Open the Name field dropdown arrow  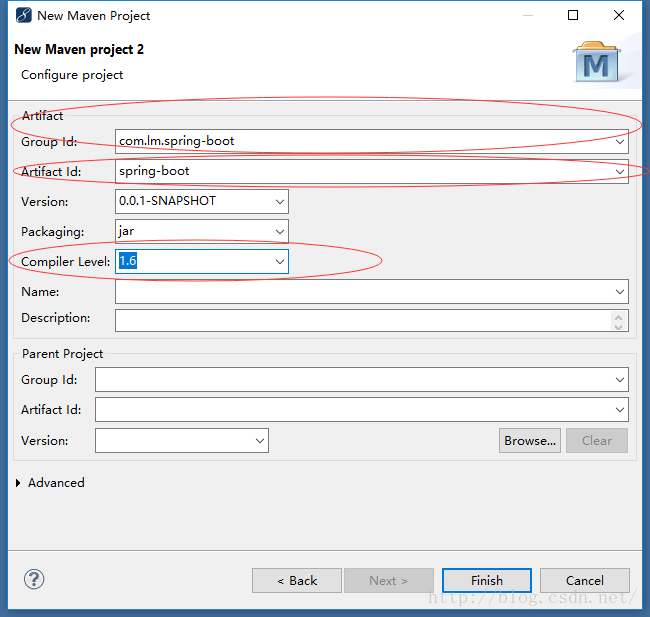(x=620, y=291)
